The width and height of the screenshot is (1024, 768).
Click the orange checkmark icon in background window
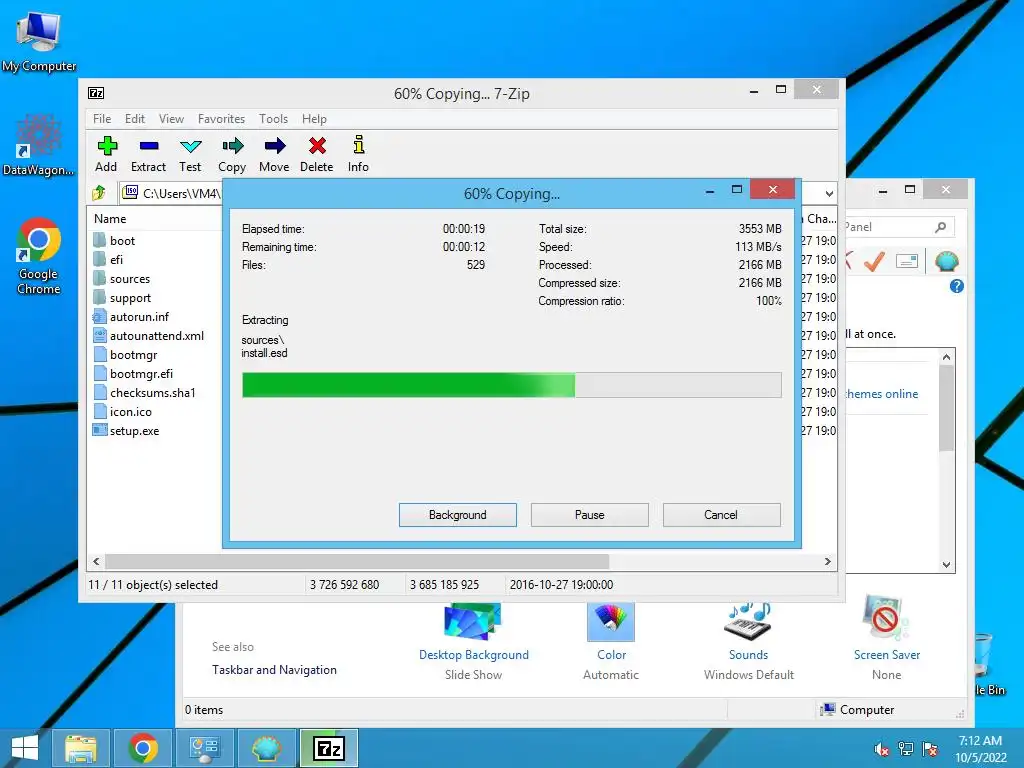(x=874, y=261)
